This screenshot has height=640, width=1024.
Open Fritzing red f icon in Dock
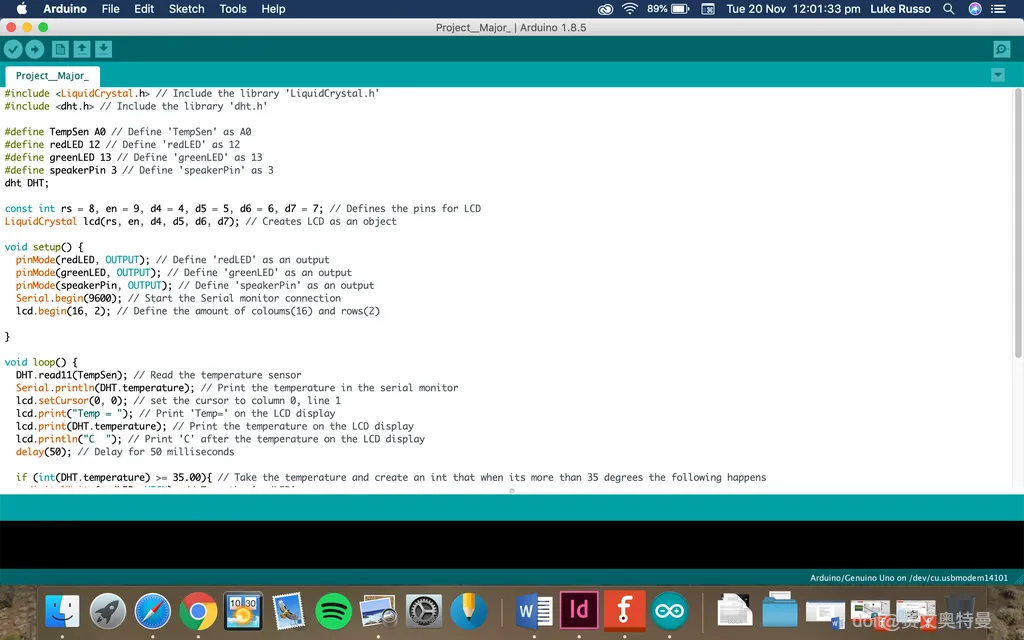[624, 610]
